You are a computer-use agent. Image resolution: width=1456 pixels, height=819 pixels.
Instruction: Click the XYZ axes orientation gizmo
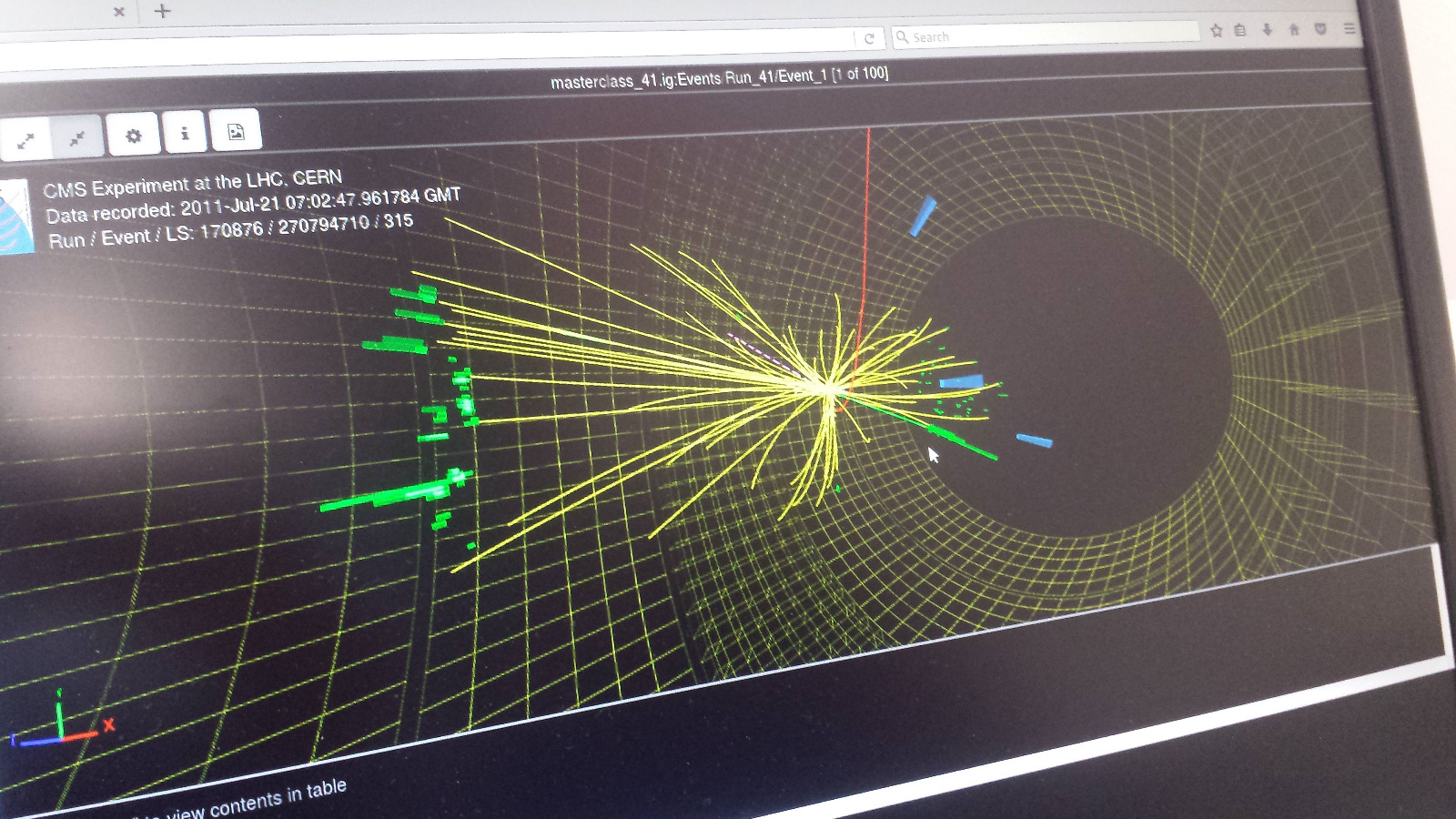pos(60,720)
